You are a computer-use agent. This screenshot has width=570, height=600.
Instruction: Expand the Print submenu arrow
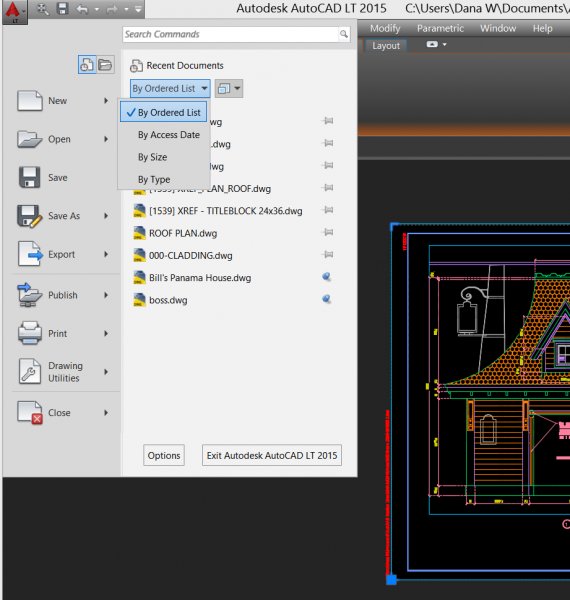pos(106,333)
